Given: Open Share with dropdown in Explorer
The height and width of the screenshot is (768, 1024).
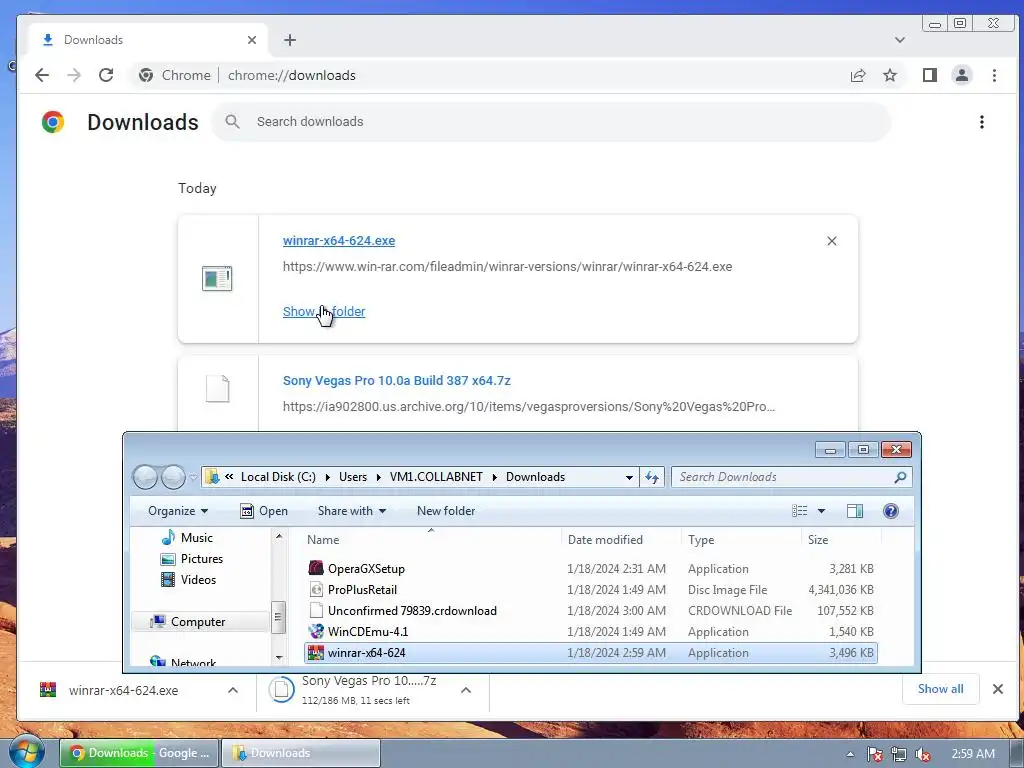Looking at the screenshot, I should 351,511.
